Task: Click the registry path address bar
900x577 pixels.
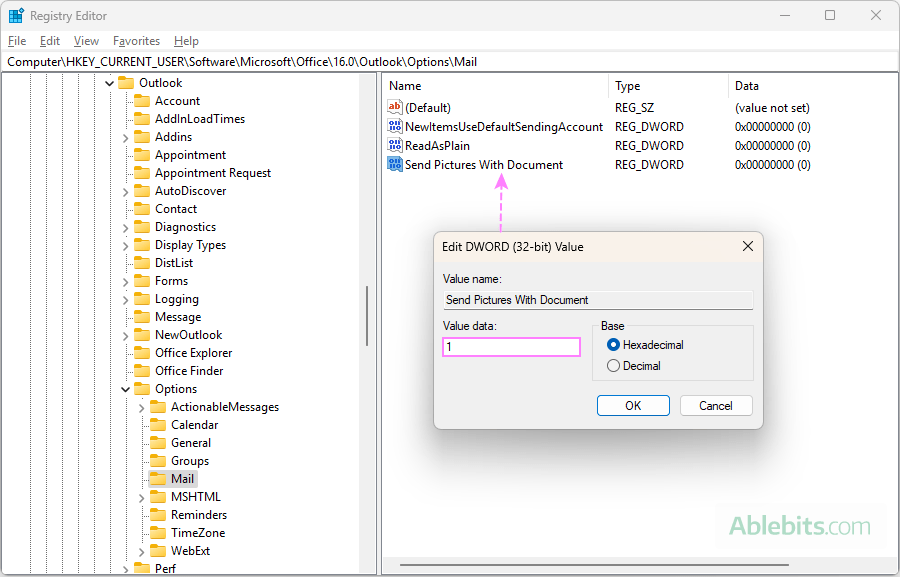Action: [x=450, y=62]
